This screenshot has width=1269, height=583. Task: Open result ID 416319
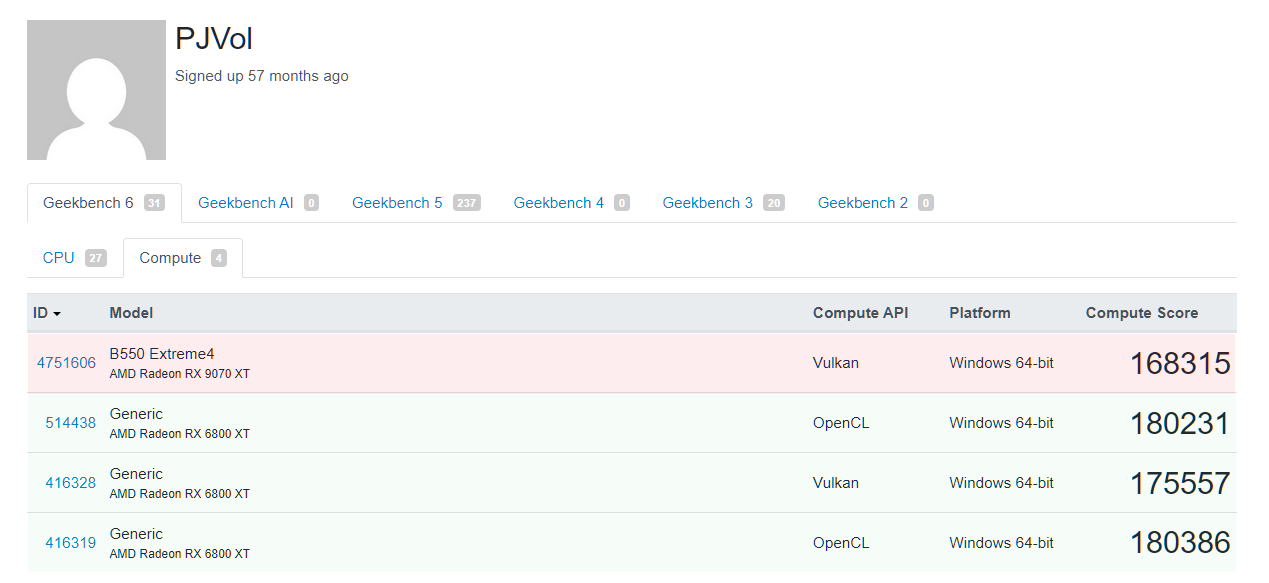[70, 543]
